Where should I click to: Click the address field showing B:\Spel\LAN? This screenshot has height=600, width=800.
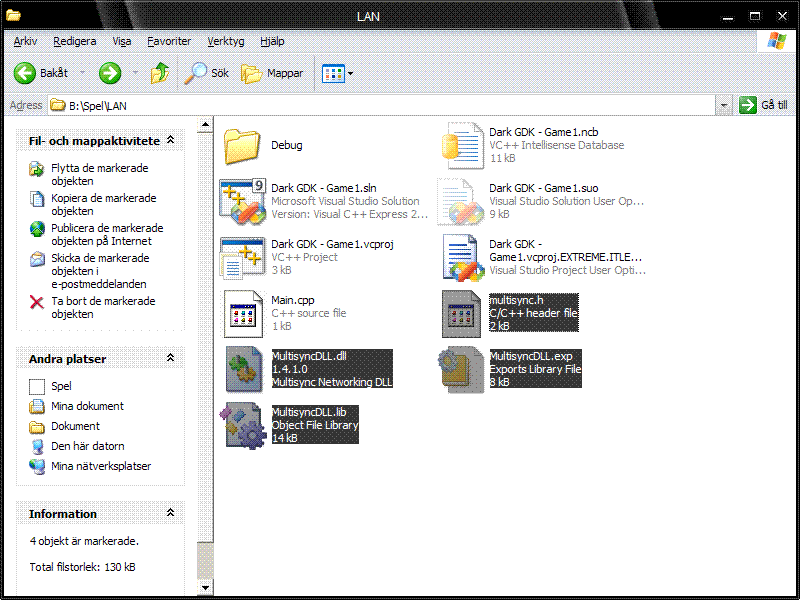[x=383, y=106]
